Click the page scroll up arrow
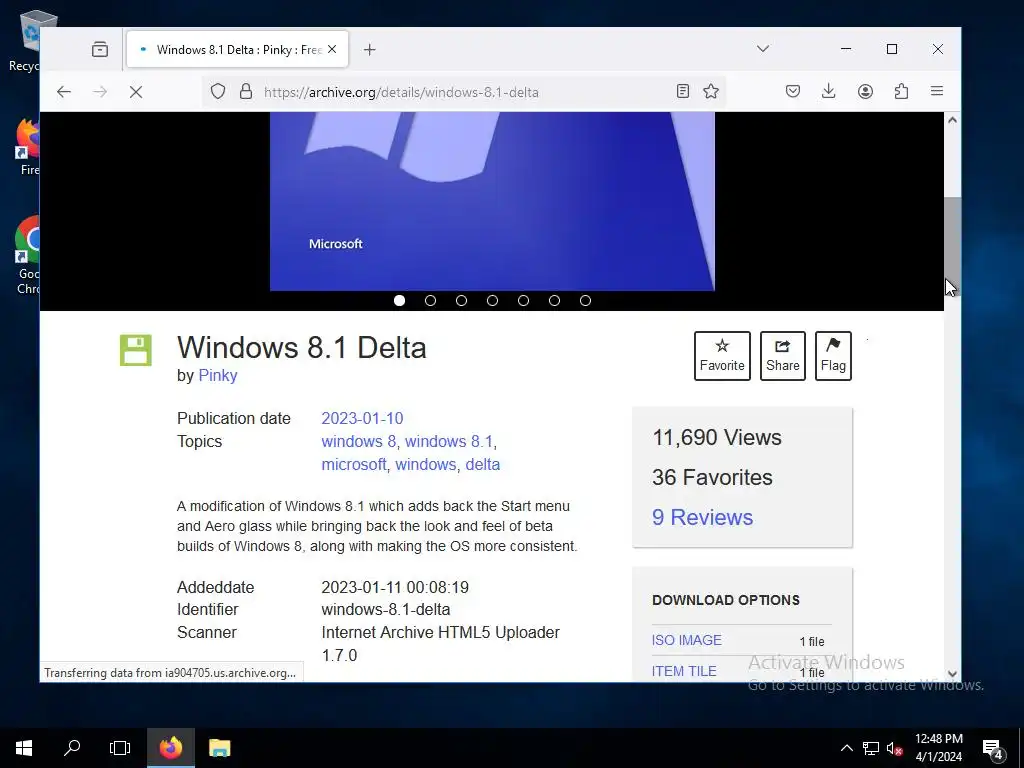The width and height of the screenshot is (1024, 768). click(x=952, y=120)
